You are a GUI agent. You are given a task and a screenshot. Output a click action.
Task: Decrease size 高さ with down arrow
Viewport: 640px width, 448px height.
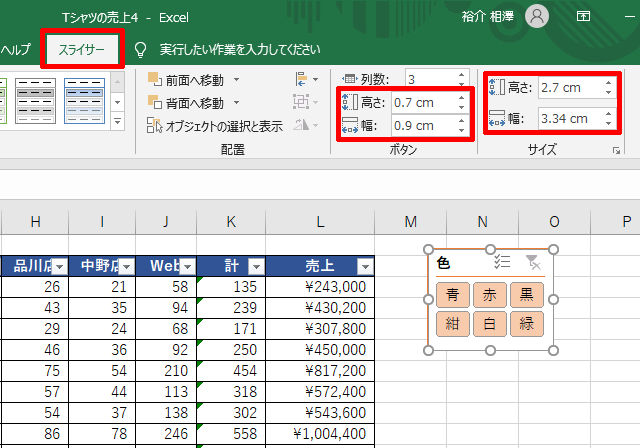(609, 92)
